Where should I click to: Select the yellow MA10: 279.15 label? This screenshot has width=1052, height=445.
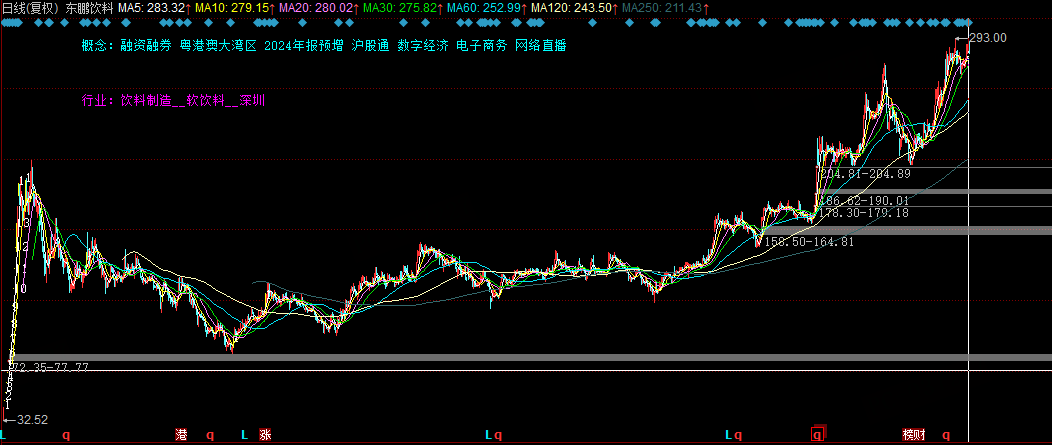[x=231, y=8]
